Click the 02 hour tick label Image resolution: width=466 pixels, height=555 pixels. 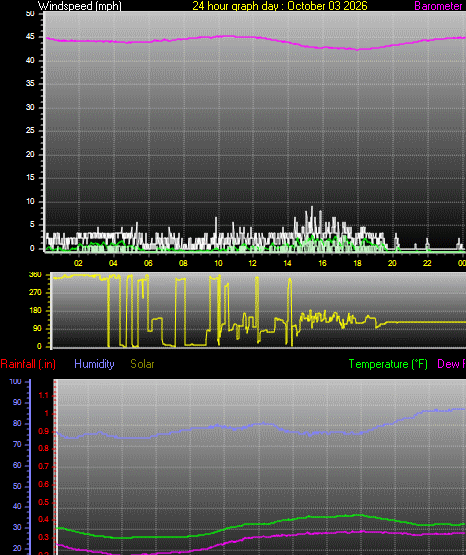[78, 263]
